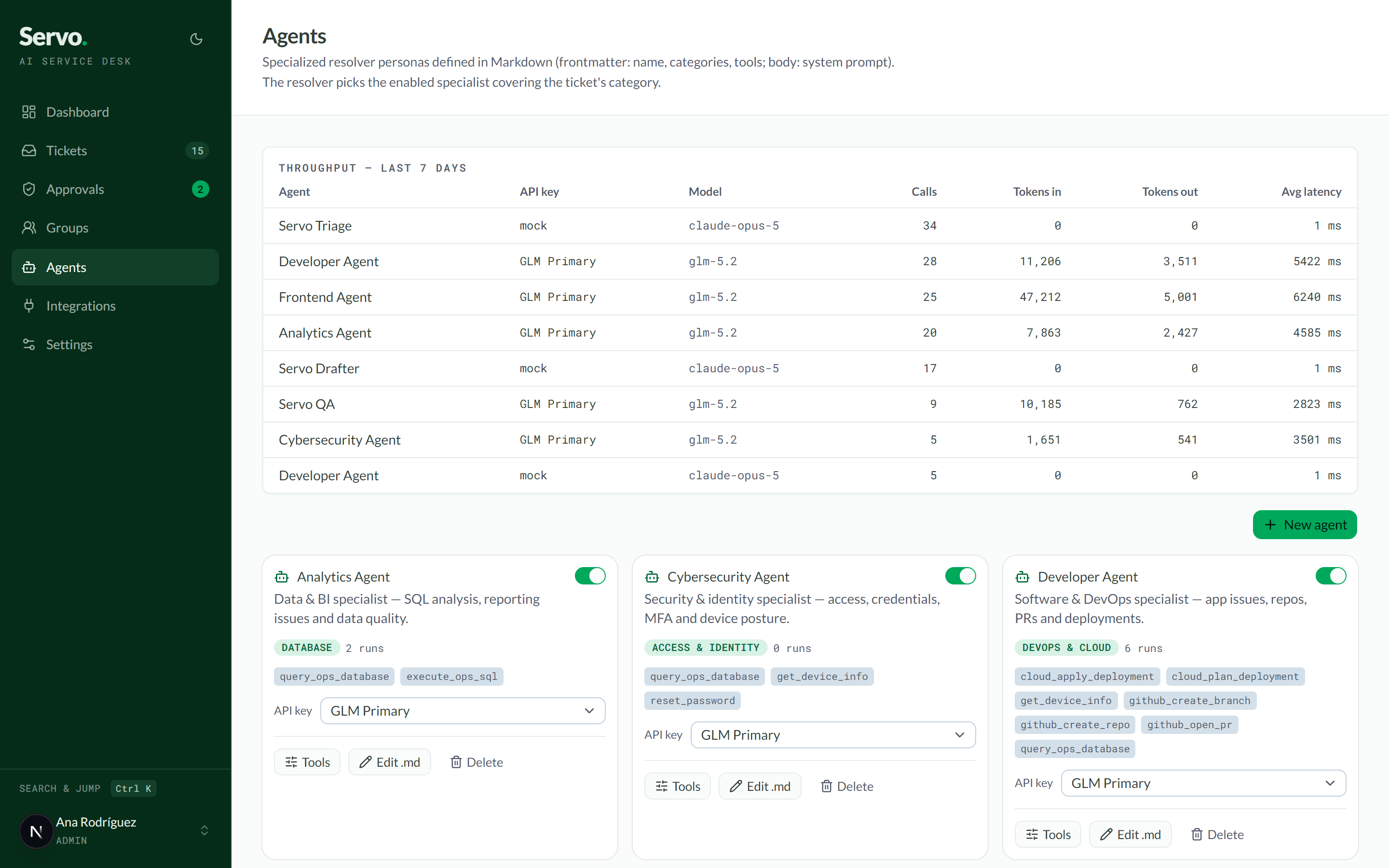This screenshot has width=1389, height=868.
Task: Disable the Developer Agent toggle
Action: tap(1331, 576)
